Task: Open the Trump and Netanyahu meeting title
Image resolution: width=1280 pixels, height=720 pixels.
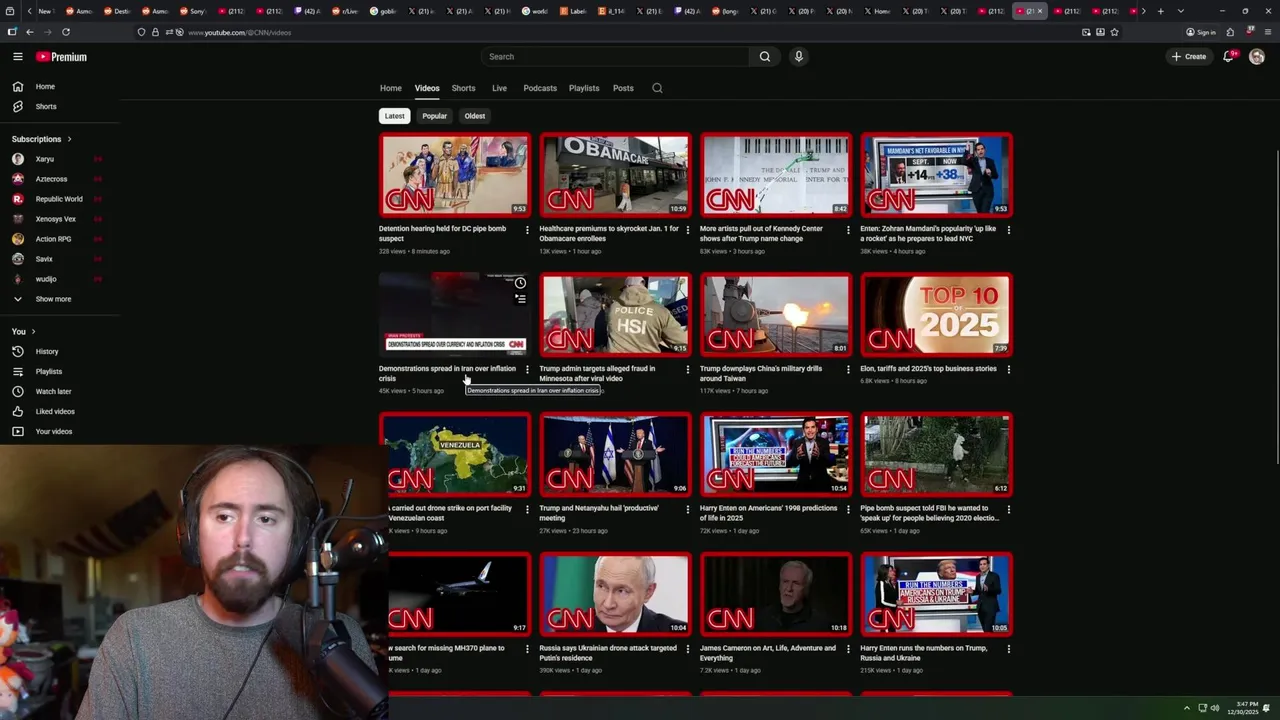Action: 598,513
